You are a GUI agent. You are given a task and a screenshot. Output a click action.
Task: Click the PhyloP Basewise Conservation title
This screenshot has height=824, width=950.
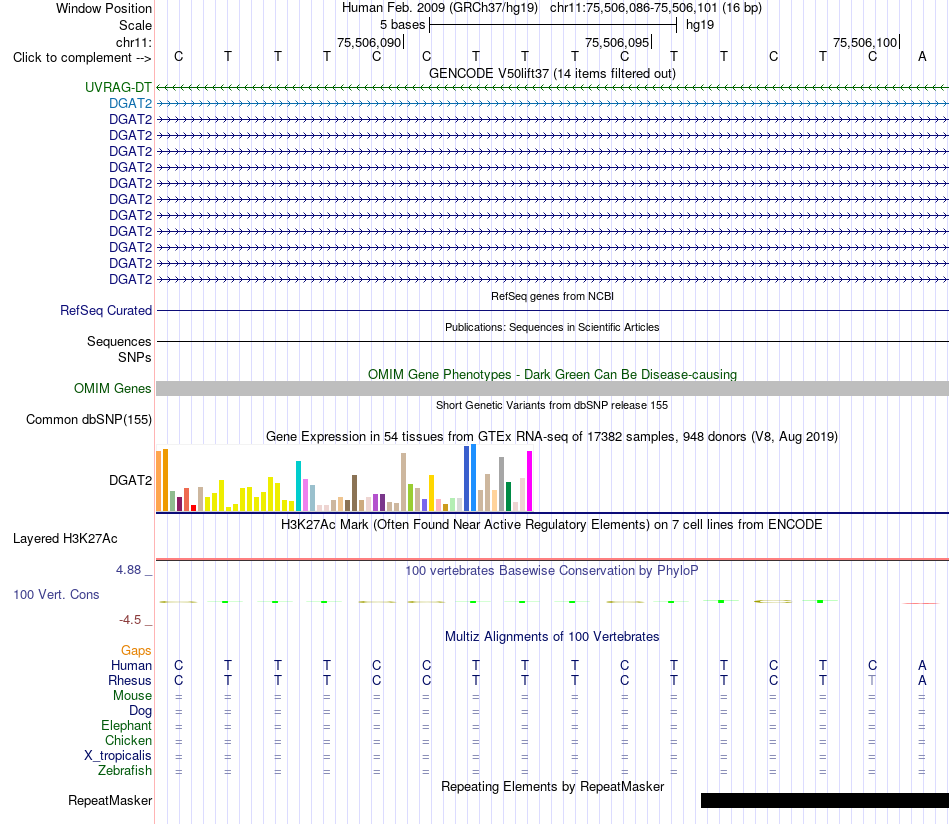pos(552,570)
